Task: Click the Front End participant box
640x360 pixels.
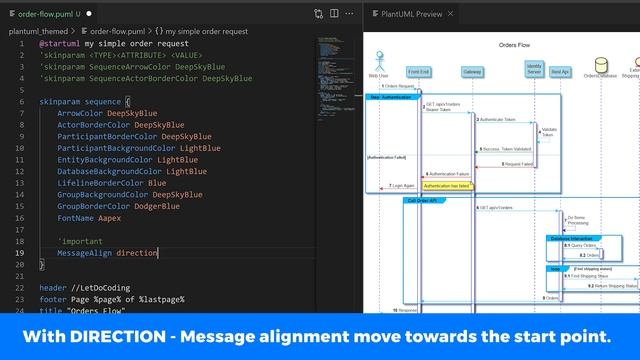Action: point(418,72)
